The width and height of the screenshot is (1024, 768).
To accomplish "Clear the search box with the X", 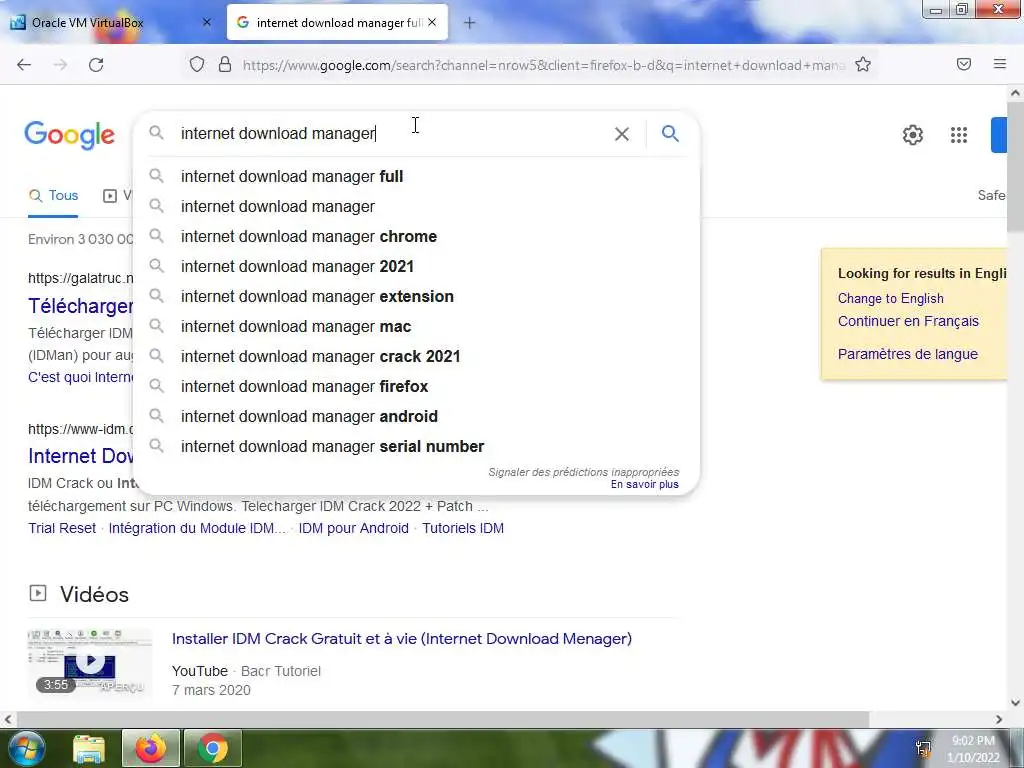I will click(622, 134).
